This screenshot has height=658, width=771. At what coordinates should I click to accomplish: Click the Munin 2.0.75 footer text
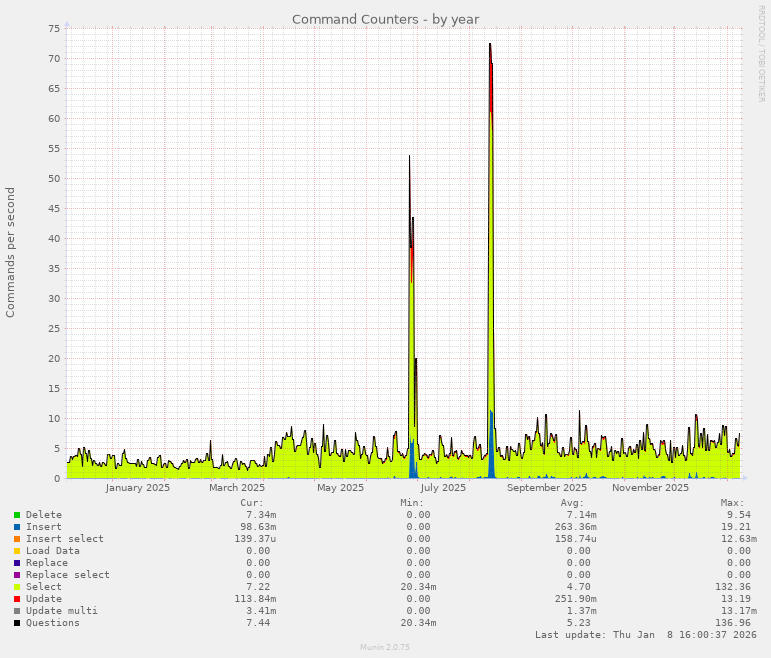pos(385,648)
